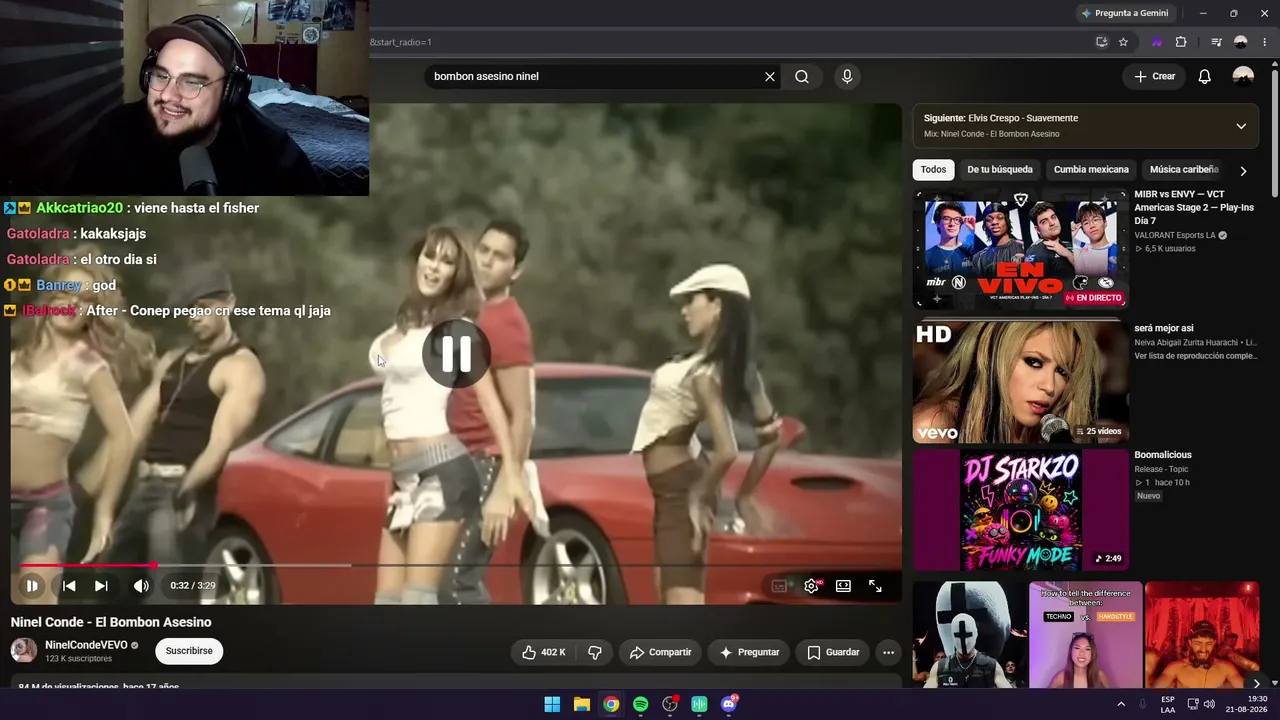This screenshot has width=1280, height=720.
Task: Dislike the video
Action: pos(594,652)
